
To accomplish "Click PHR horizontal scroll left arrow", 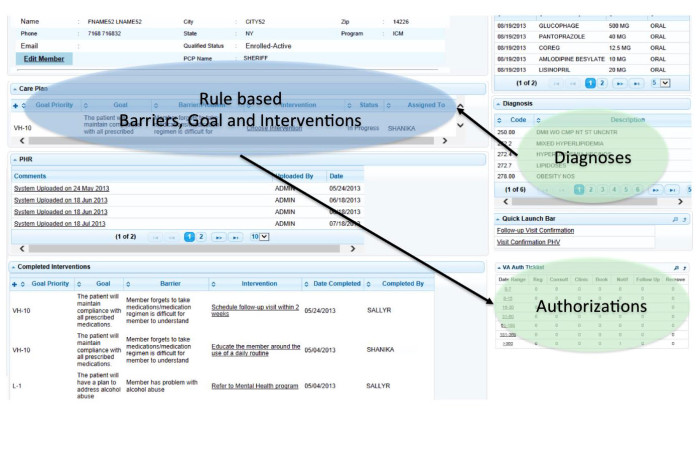I will click(x=22, y=249).
